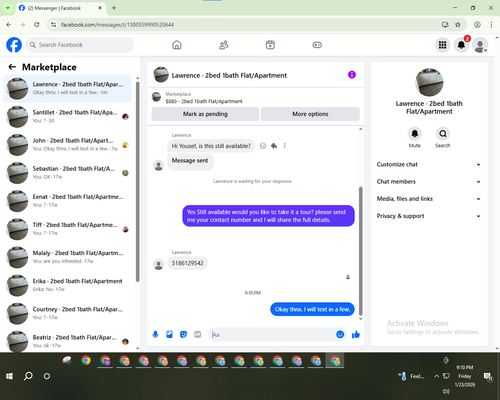Click the More options button

pos(310,114)
